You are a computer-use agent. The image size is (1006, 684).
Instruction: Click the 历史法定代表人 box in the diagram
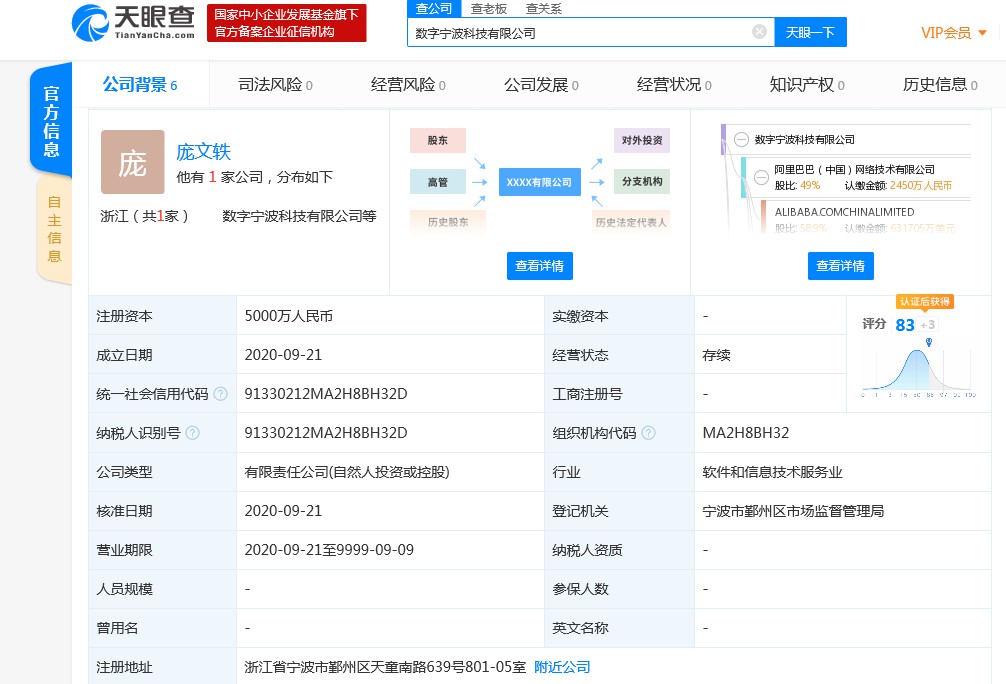pyautogui.click(x=631, y=222)
